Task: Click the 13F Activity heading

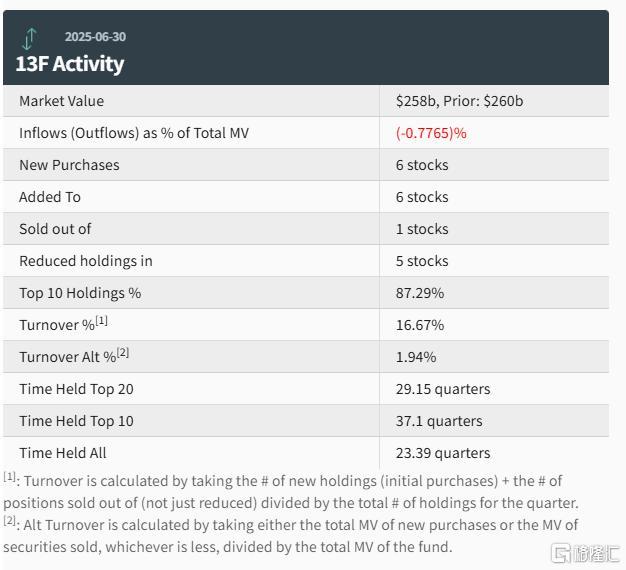Action: (70, 64)
